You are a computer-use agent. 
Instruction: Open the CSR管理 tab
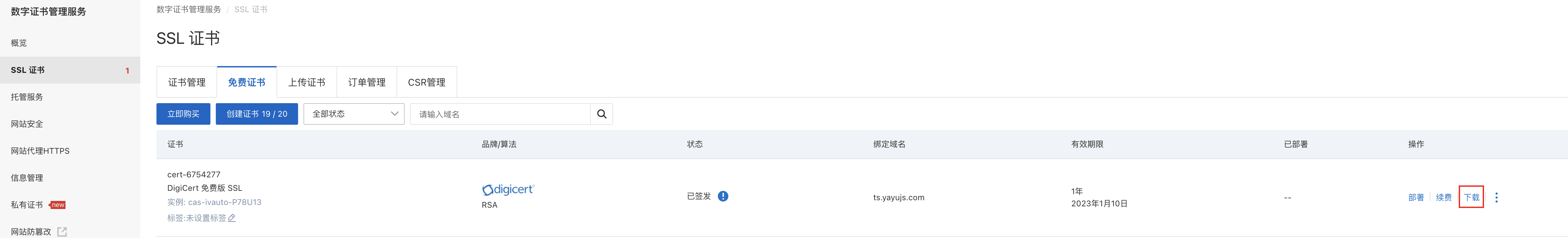(x=427, y=82)
